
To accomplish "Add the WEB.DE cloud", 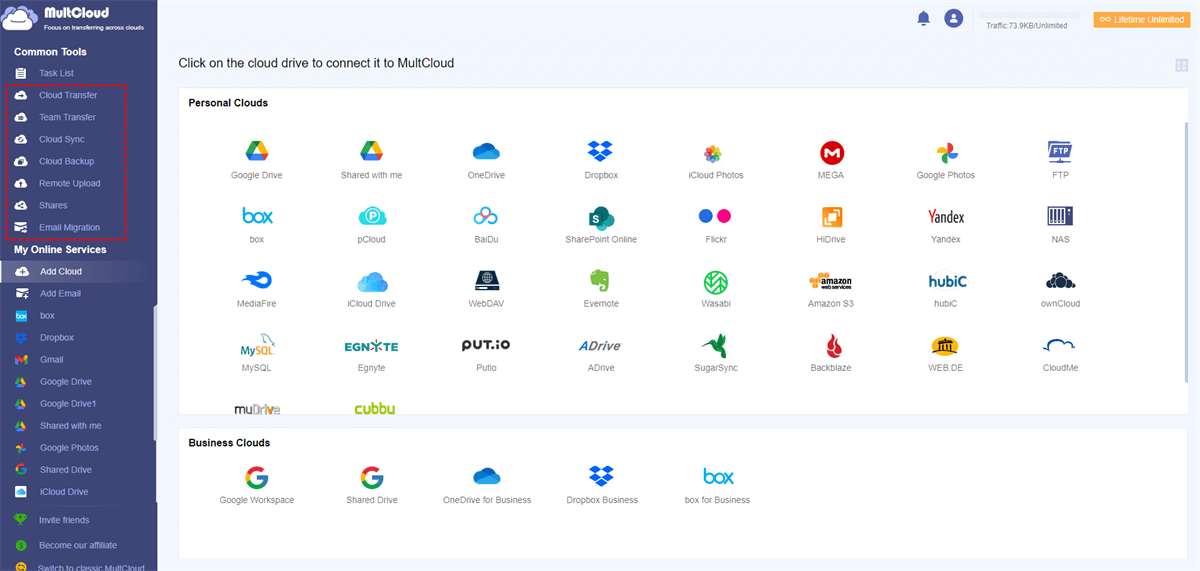I will (946, 346).
